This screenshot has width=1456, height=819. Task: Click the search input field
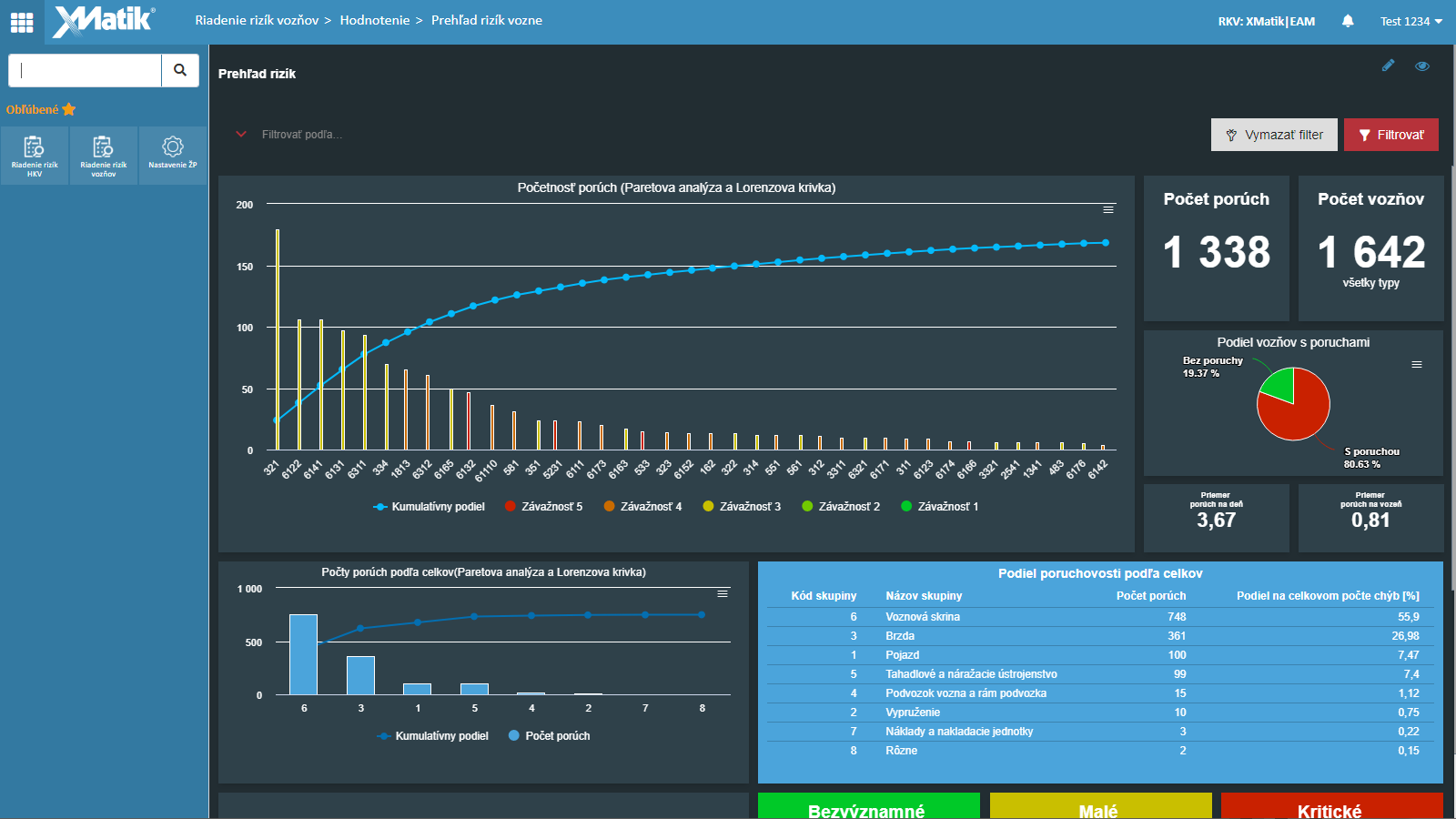pyautogui.click(x=86, y=70)
